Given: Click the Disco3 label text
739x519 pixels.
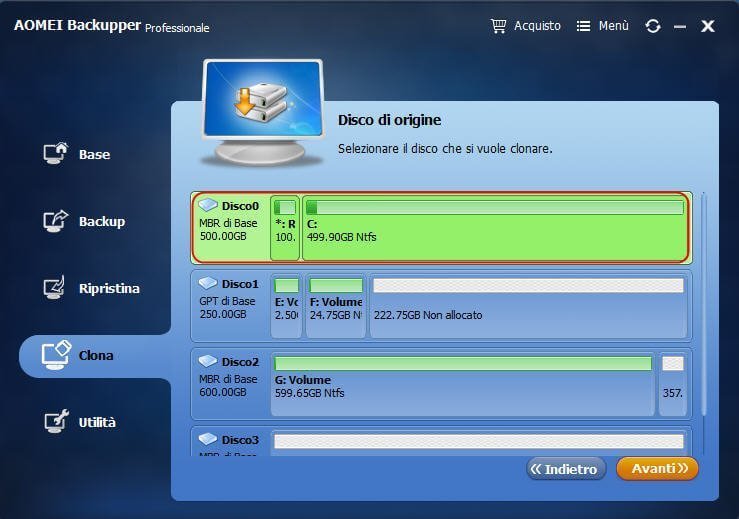Looking at the screenshot, I should [240, 440].
